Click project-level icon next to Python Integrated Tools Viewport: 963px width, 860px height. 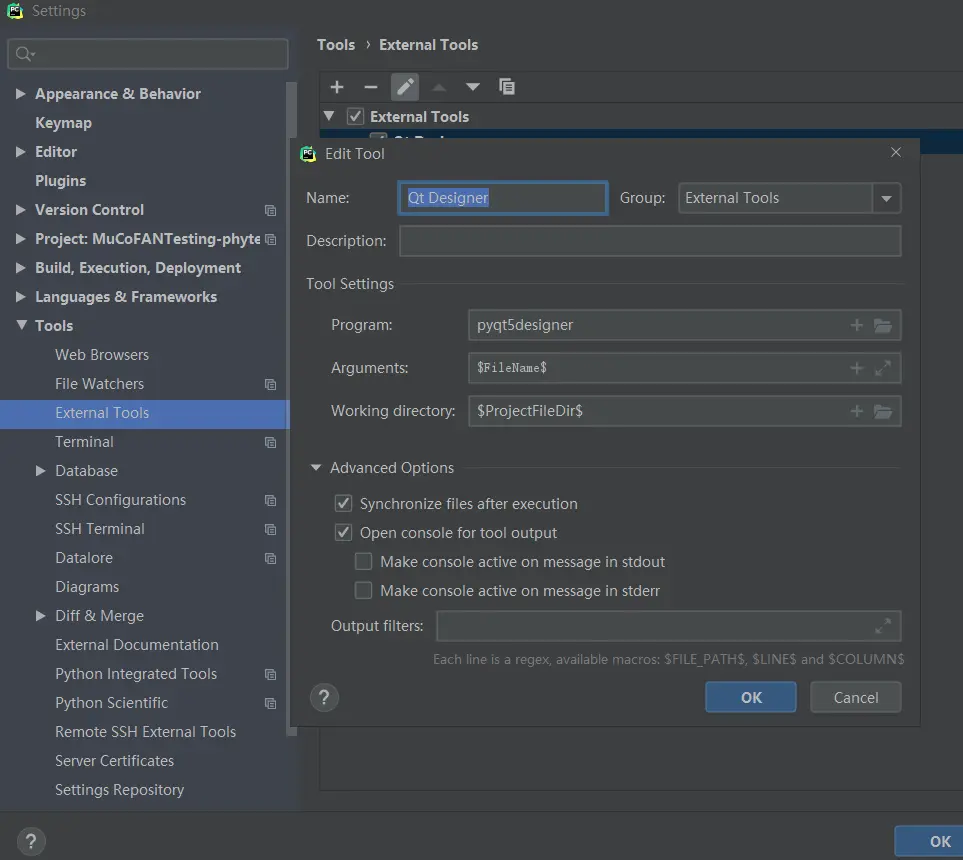pos(270,674)
